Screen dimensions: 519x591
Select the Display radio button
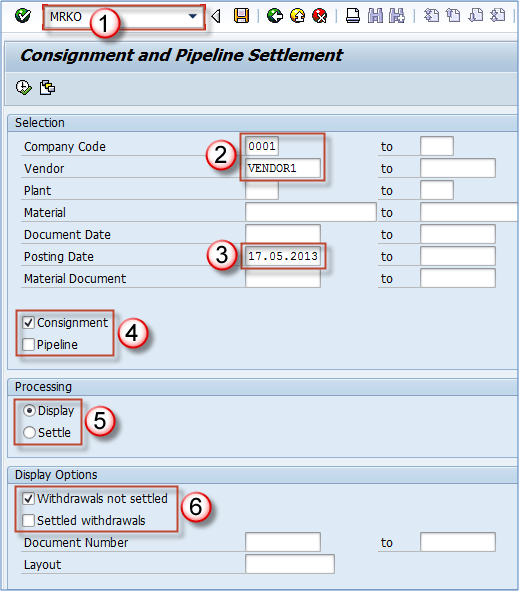point(29,410)
